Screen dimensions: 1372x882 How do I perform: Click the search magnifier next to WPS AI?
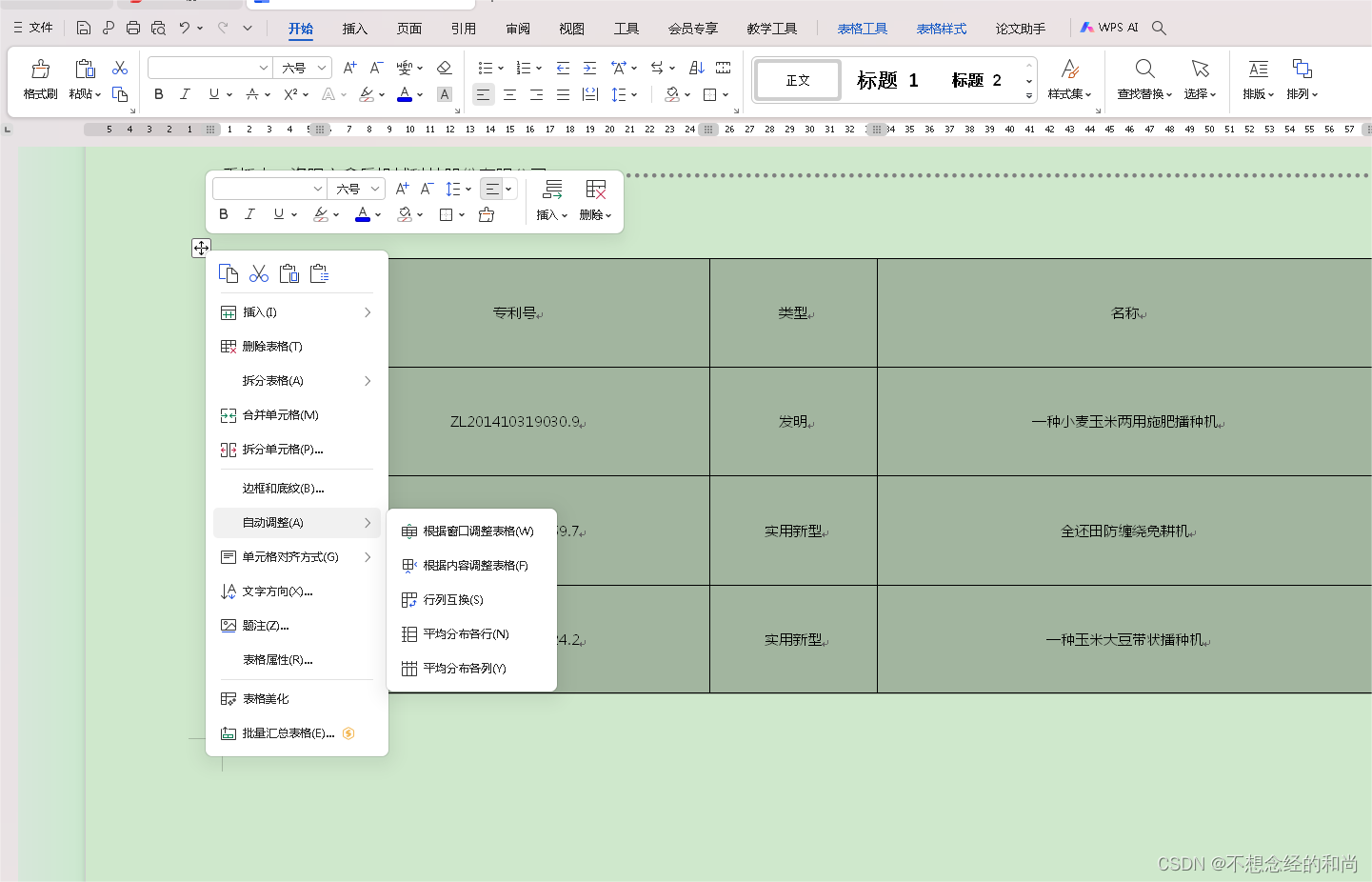(x=1159, y=28)
